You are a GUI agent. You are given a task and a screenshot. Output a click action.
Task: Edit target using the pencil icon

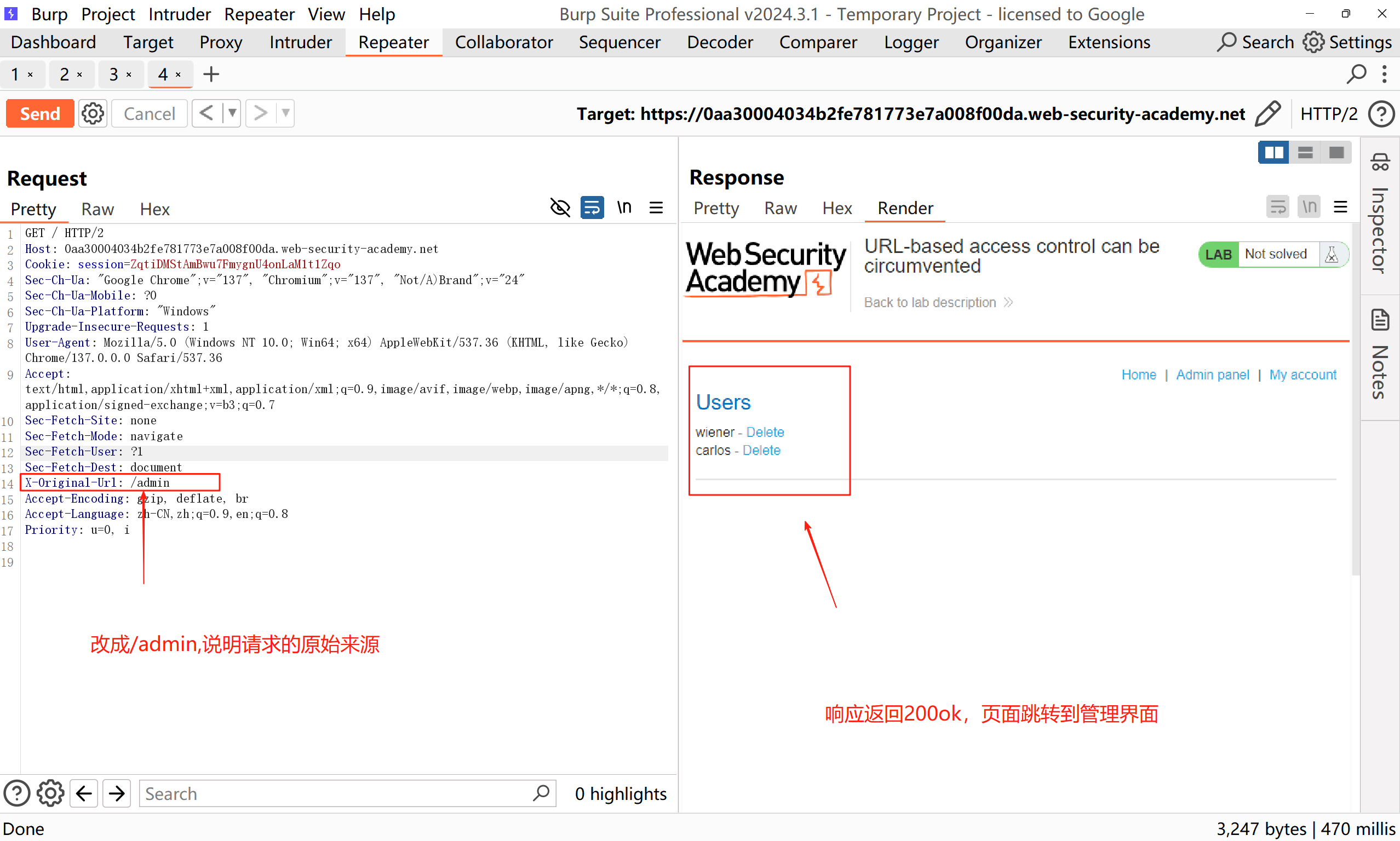pos(1267,113)
